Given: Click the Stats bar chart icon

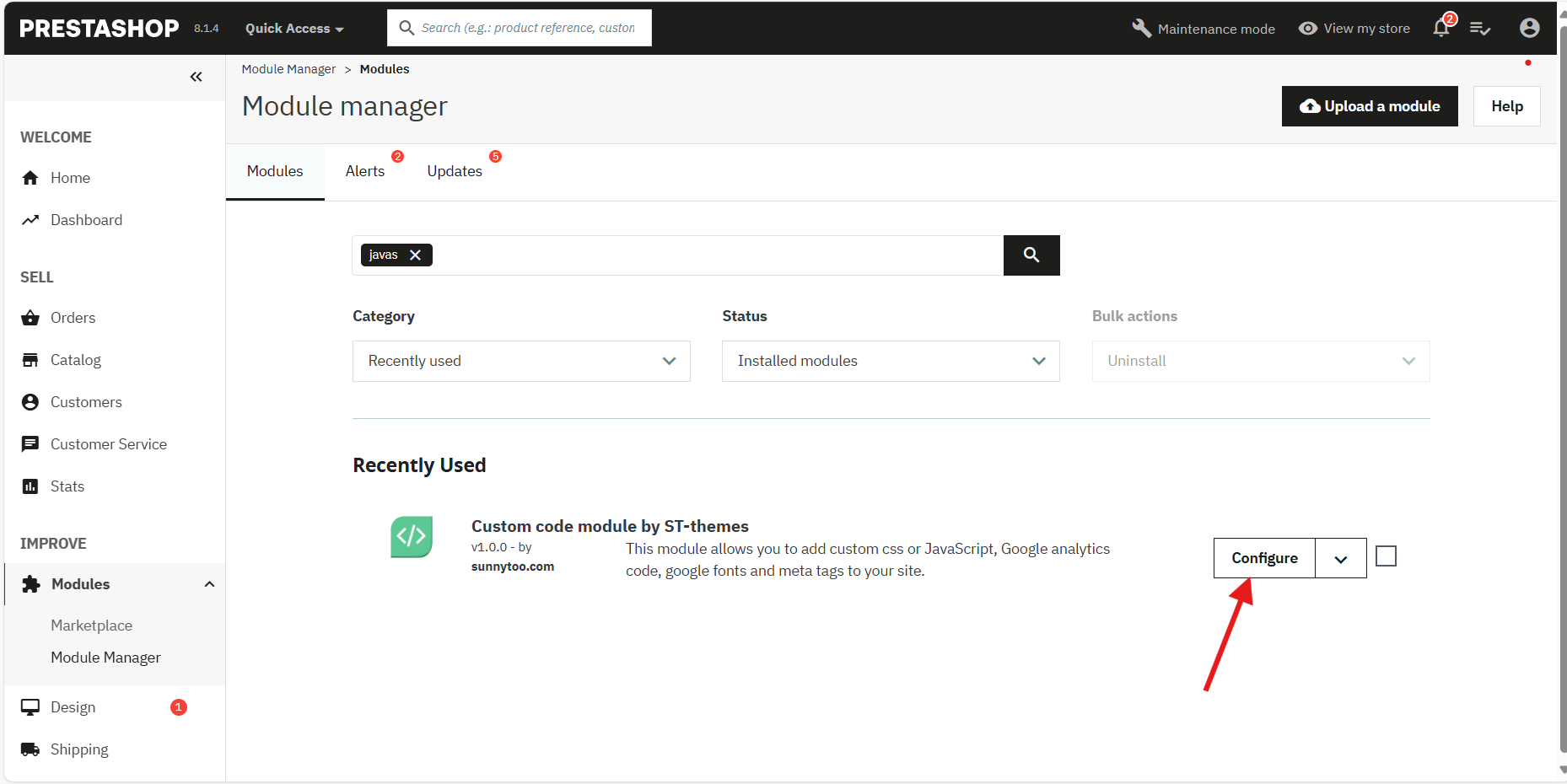Looking at the screenshot, I should click(30, 486).
